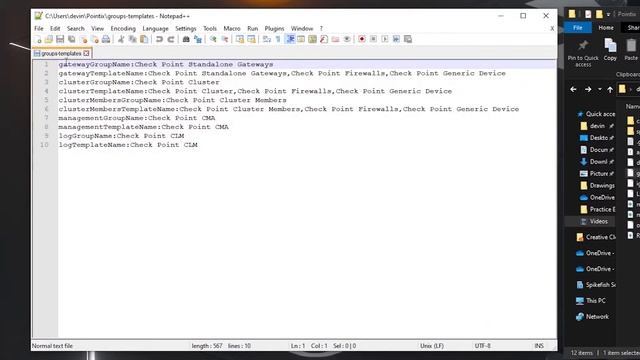The width and height of the screenshot is (640, 360).
Task: Open the Home ribbon tab in Explorer
Action: [606, 28]
